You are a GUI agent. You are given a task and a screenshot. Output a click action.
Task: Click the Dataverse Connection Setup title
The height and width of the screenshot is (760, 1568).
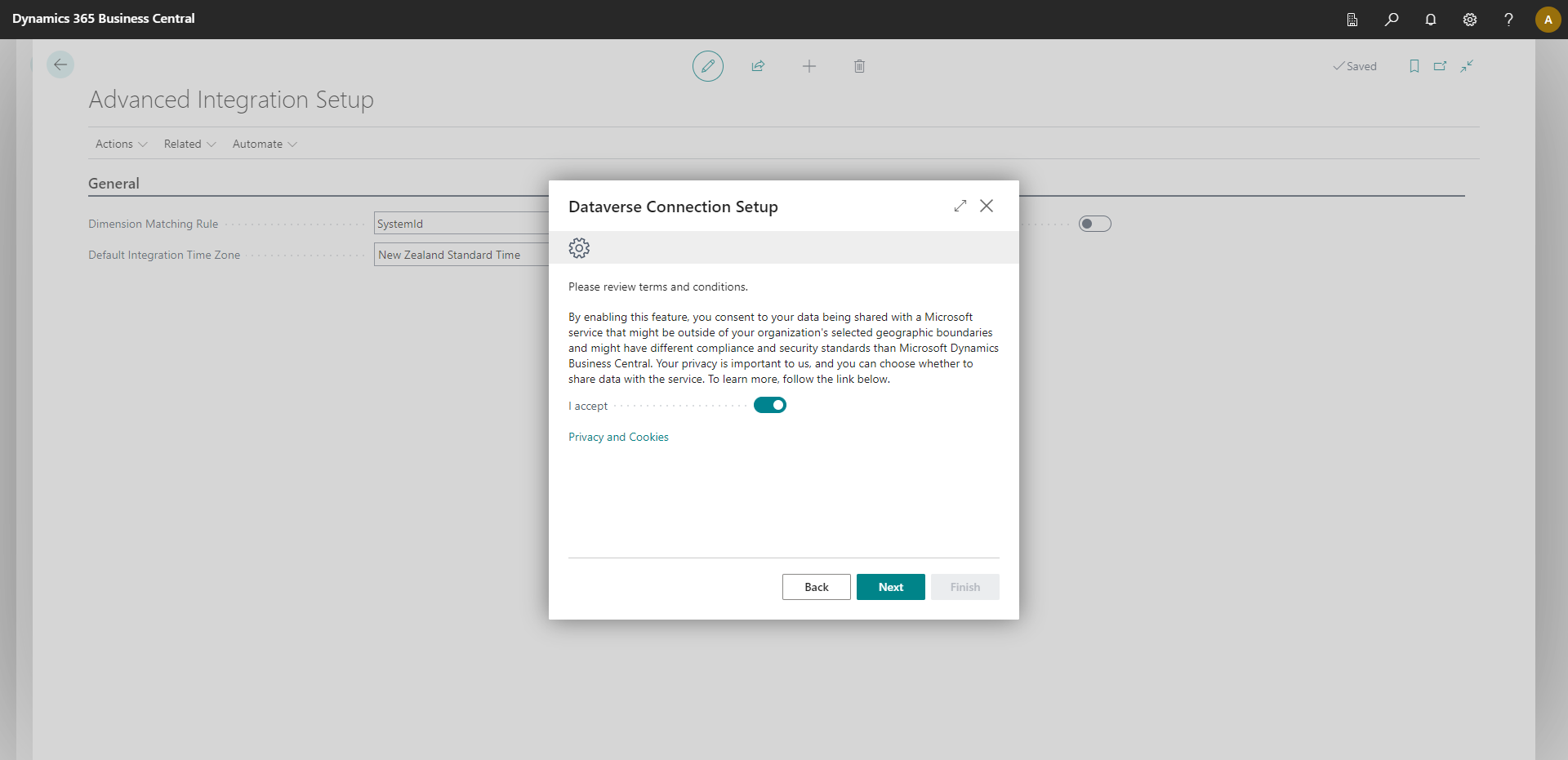tap(673, 207)
